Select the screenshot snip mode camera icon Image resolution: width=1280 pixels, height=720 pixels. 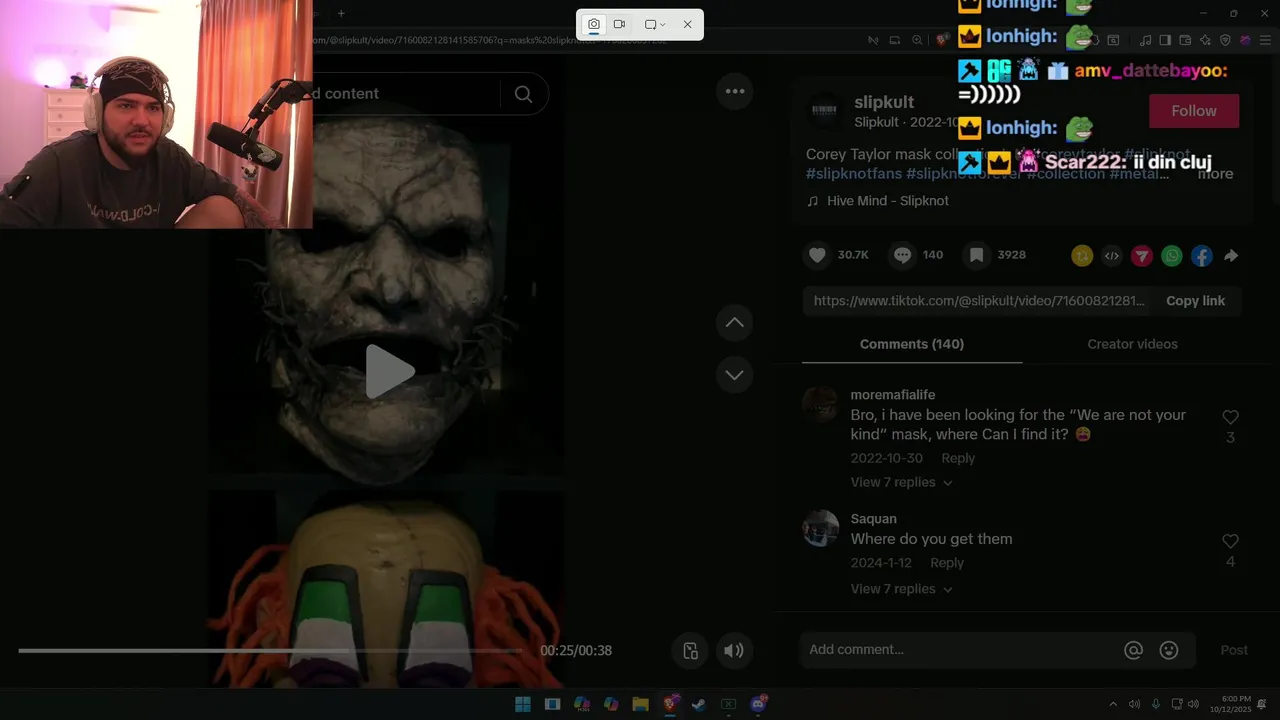pyautogui.click(x=593, y=24)
